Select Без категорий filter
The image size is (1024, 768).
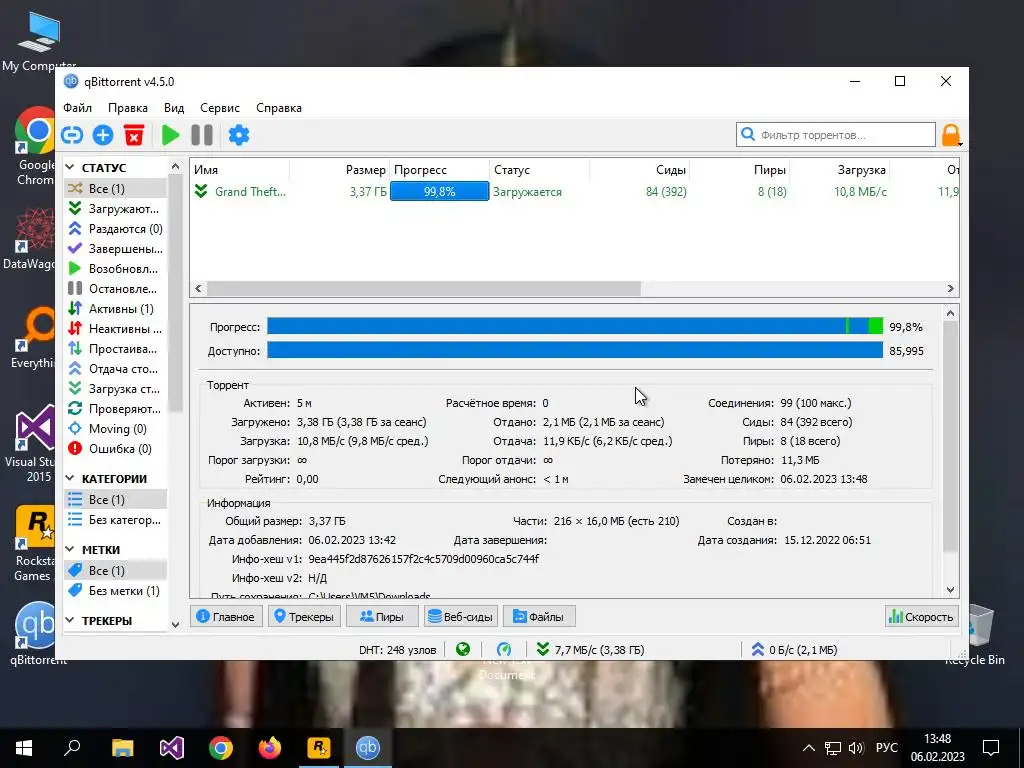pos(115,520)
